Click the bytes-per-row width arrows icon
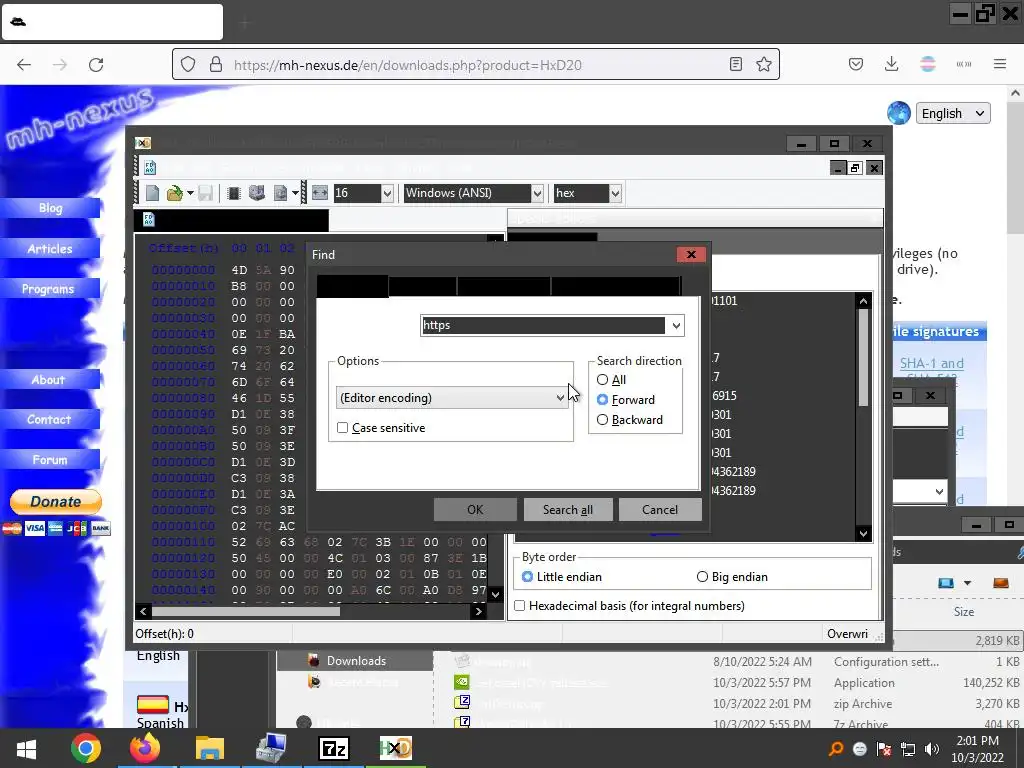This screenshot has height=768, width=1024. (319, 193)
